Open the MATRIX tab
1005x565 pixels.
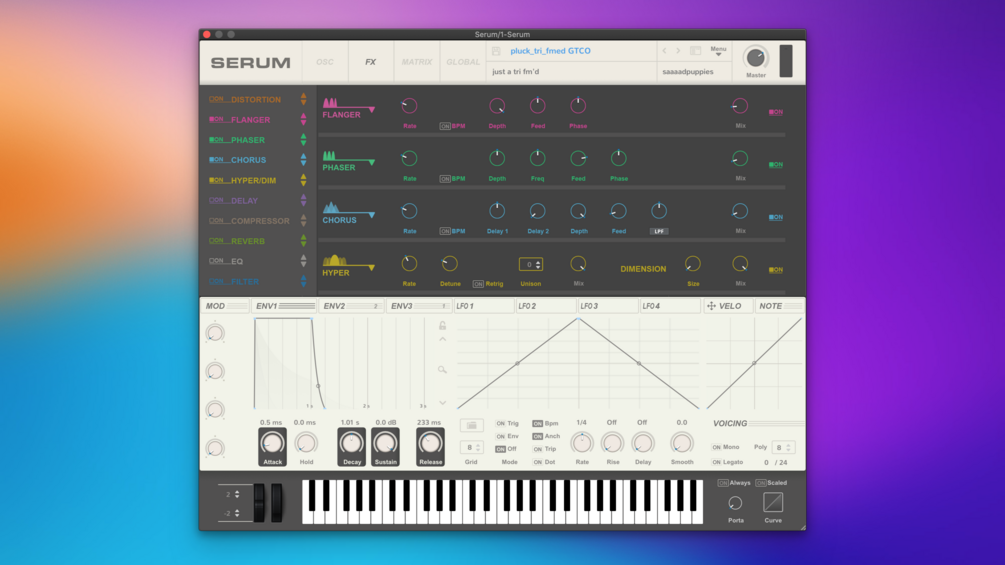click(x=417, y=62)
